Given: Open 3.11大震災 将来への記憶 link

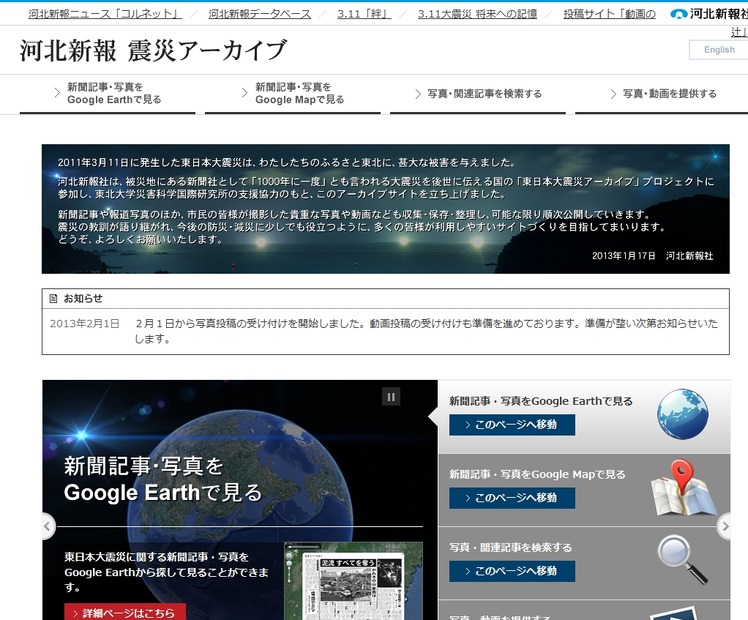Looking at the screenshot, I should click(x=477, y=14).
